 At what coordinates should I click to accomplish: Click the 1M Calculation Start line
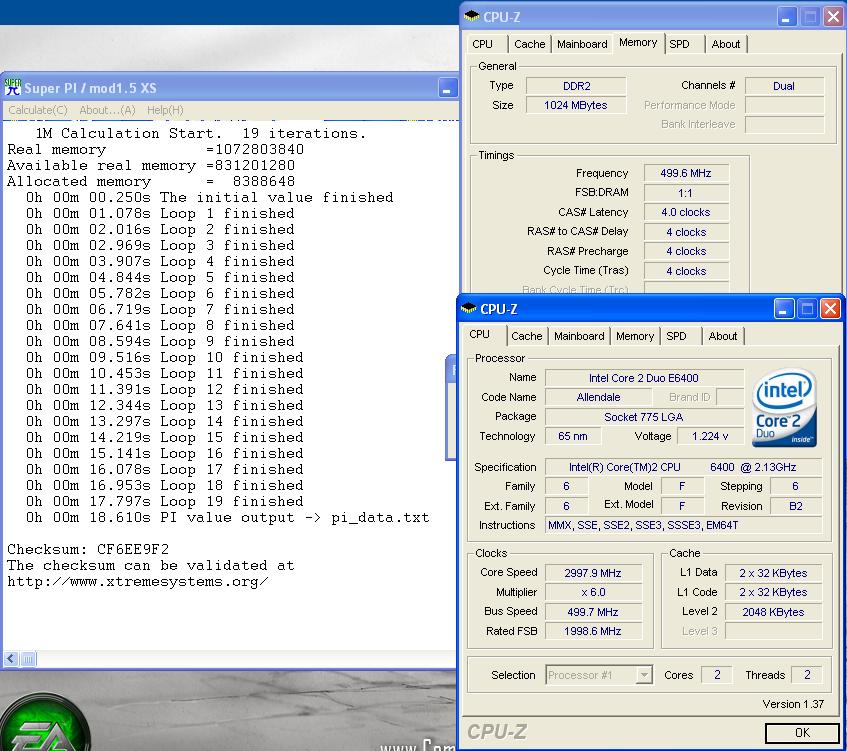[201, 133]
